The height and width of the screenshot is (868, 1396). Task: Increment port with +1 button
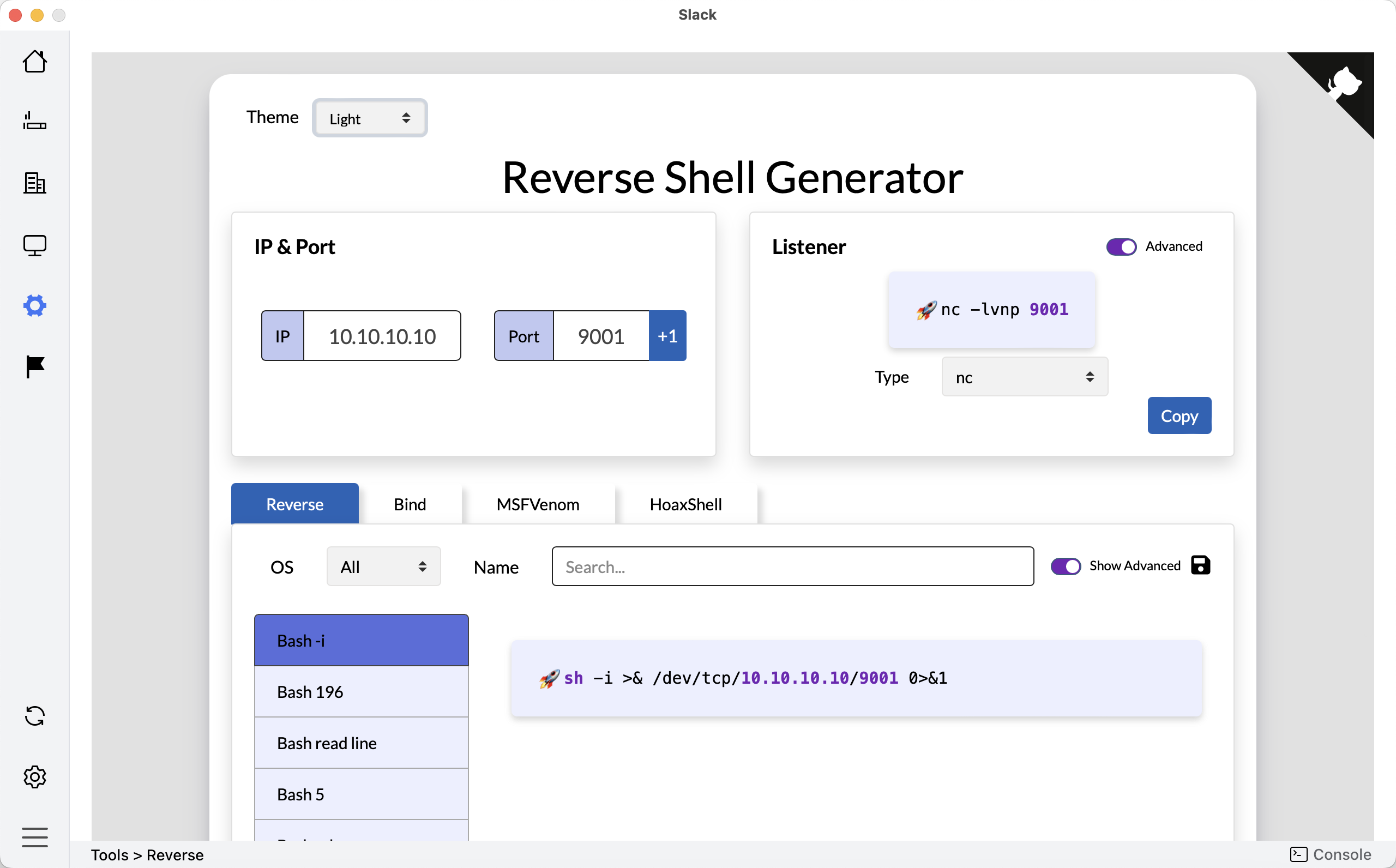[667, 336]
